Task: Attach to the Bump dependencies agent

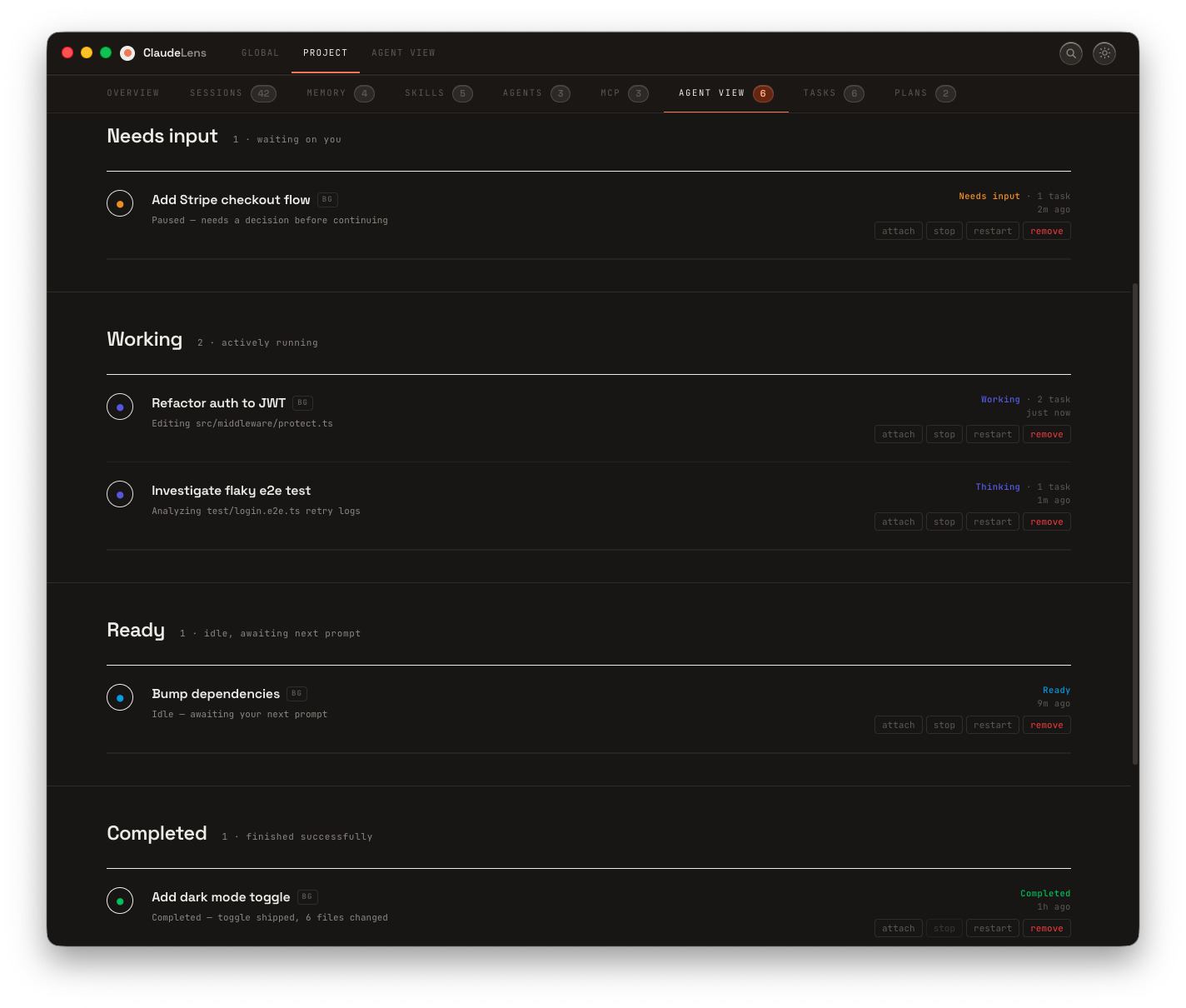Action: coord(899,726)
